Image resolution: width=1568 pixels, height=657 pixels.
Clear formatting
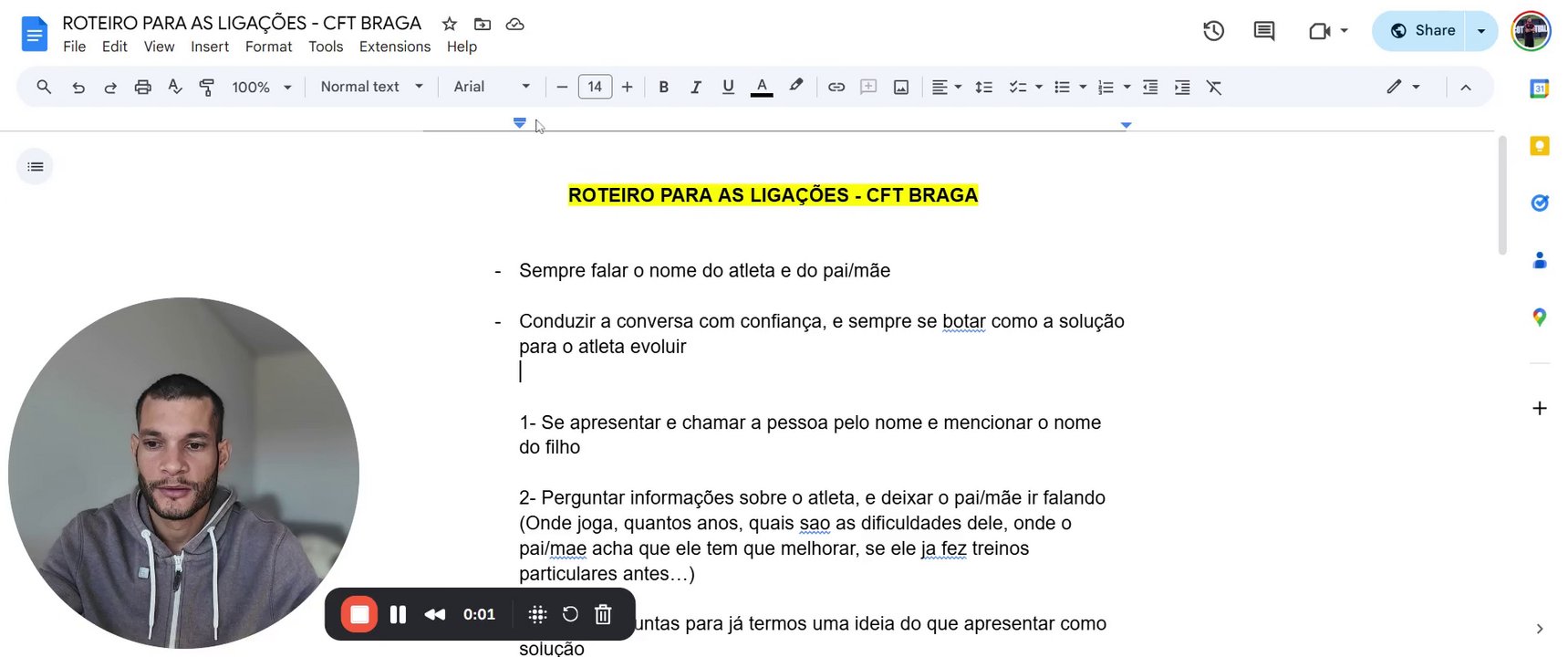pyautogui.click(x=1214, y=88)
